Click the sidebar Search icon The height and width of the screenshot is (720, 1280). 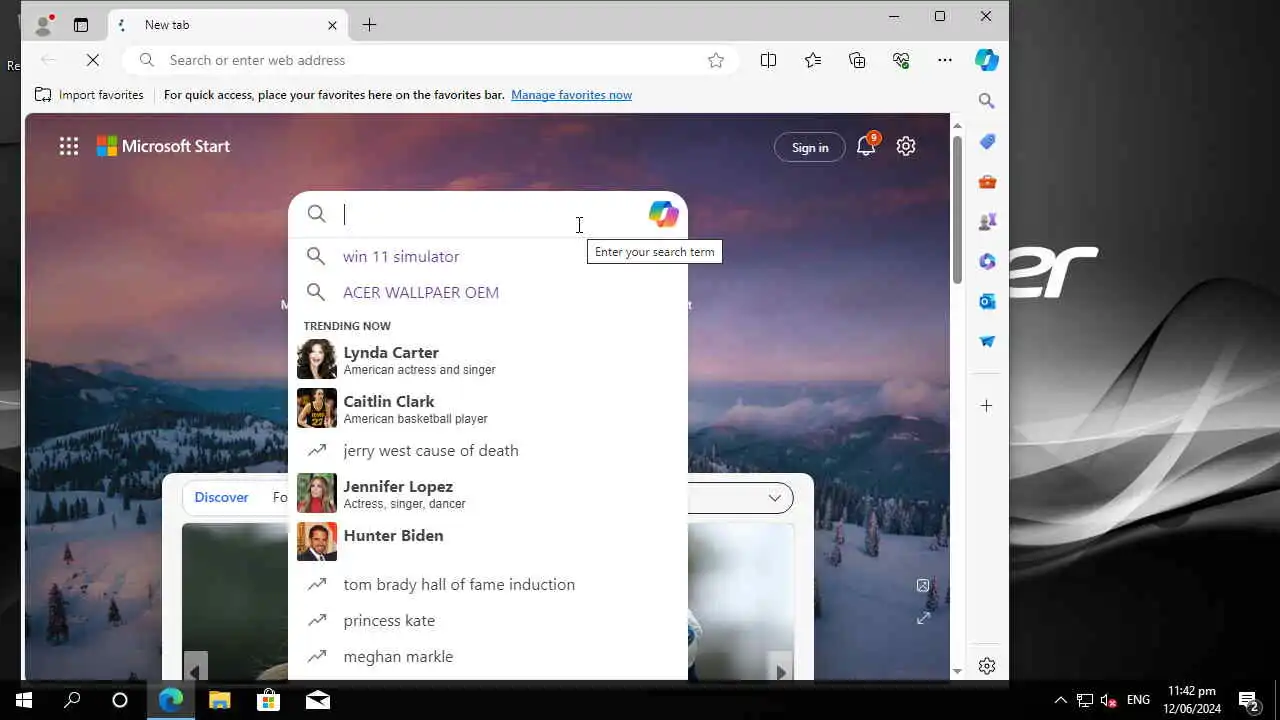point(987,101)
